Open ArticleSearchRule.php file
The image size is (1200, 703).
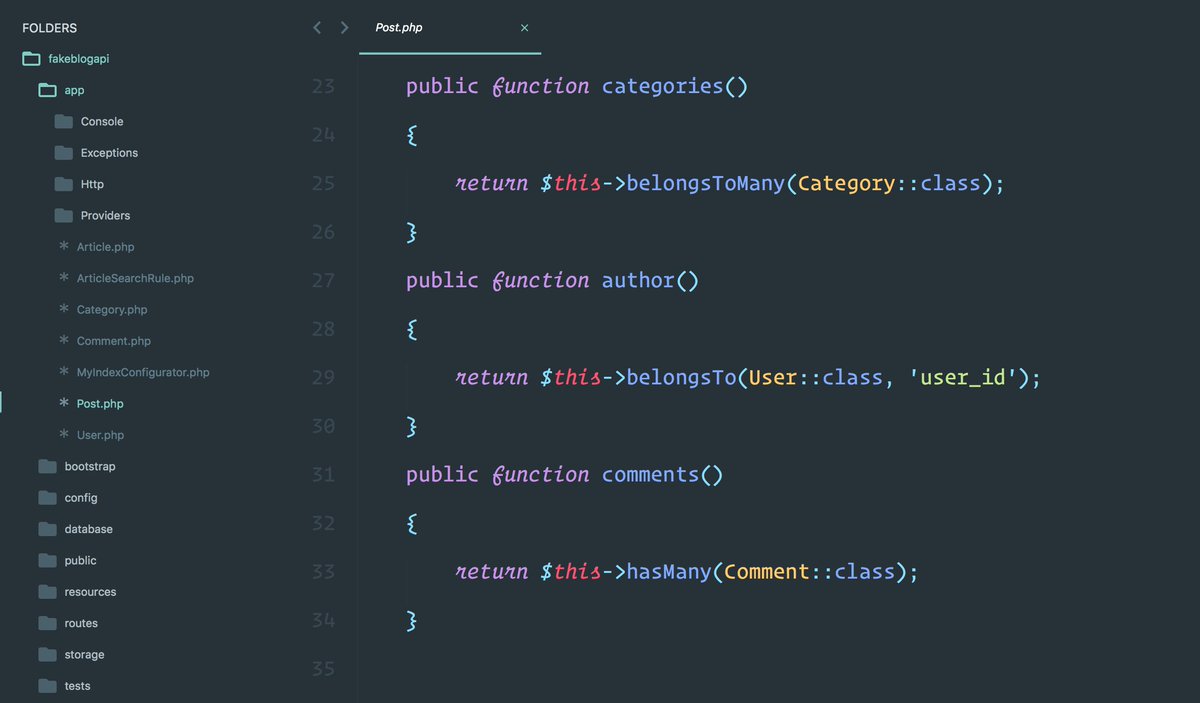(x=135, y=278)
